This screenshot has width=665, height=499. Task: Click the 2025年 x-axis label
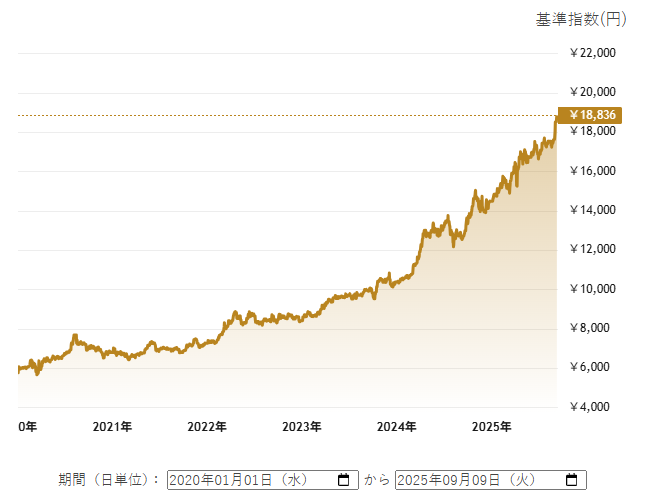tap(492, 427)
